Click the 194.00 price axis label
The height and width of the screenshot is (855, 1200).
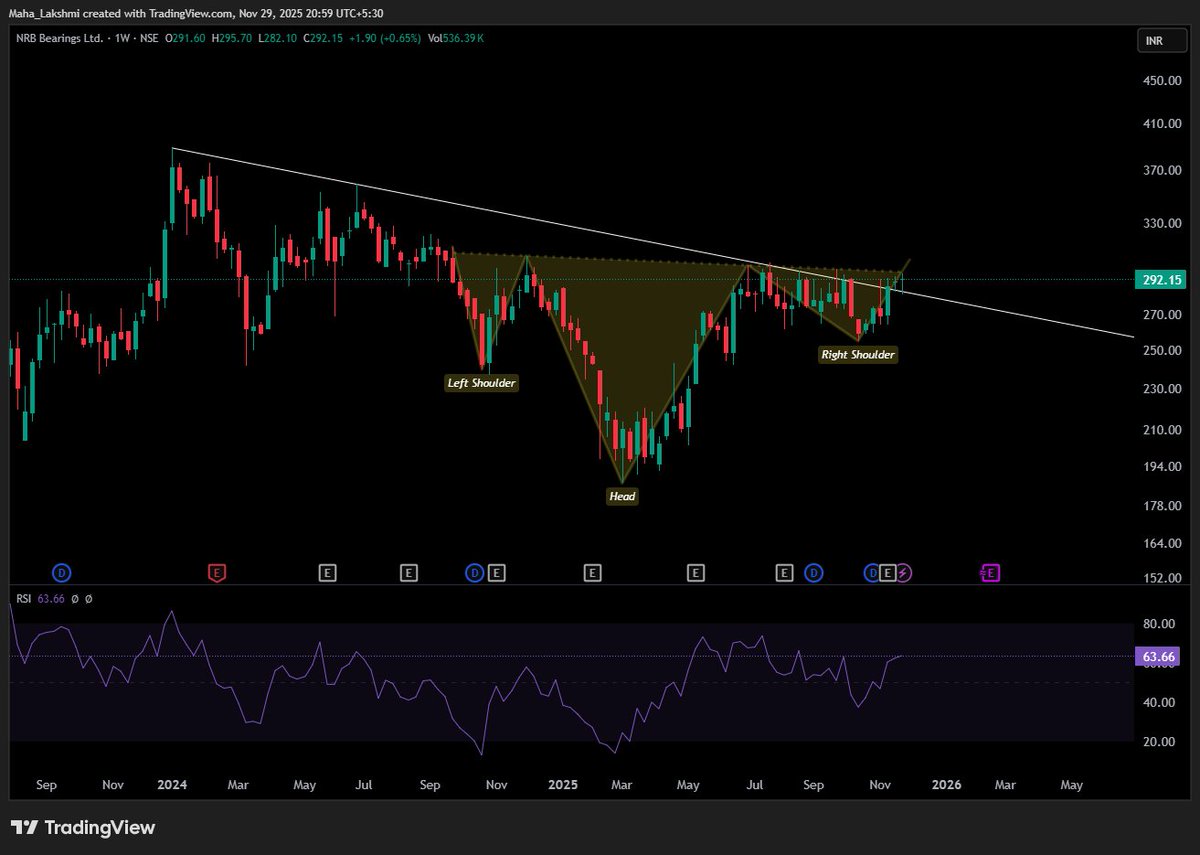point(1160,467)
